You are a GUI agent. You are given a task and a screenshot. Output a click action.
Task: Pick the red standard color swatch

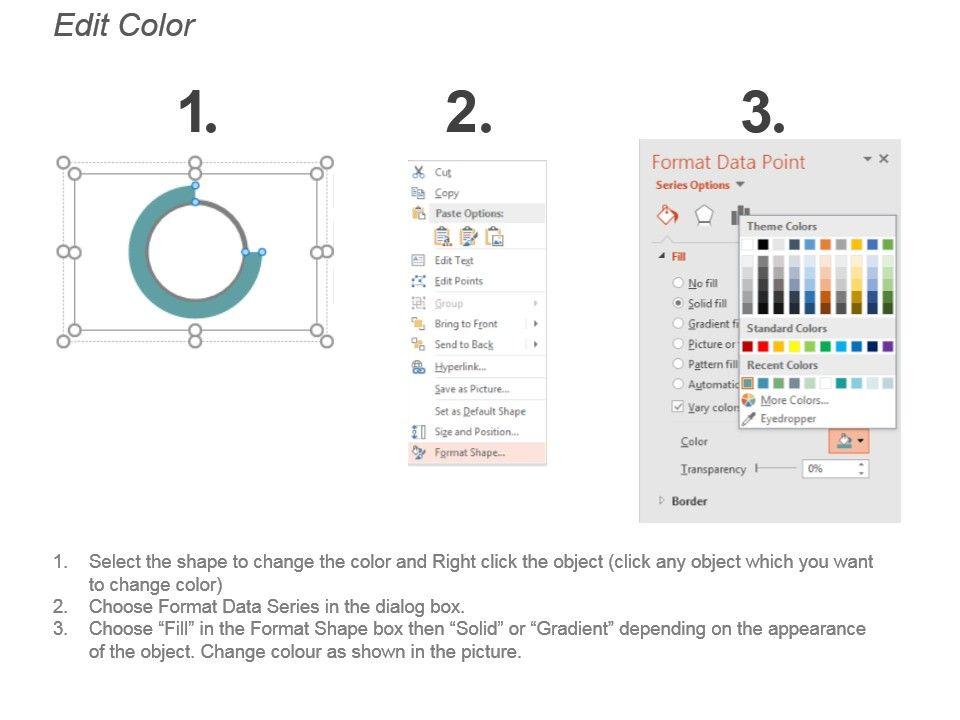[x=763, y=346]
